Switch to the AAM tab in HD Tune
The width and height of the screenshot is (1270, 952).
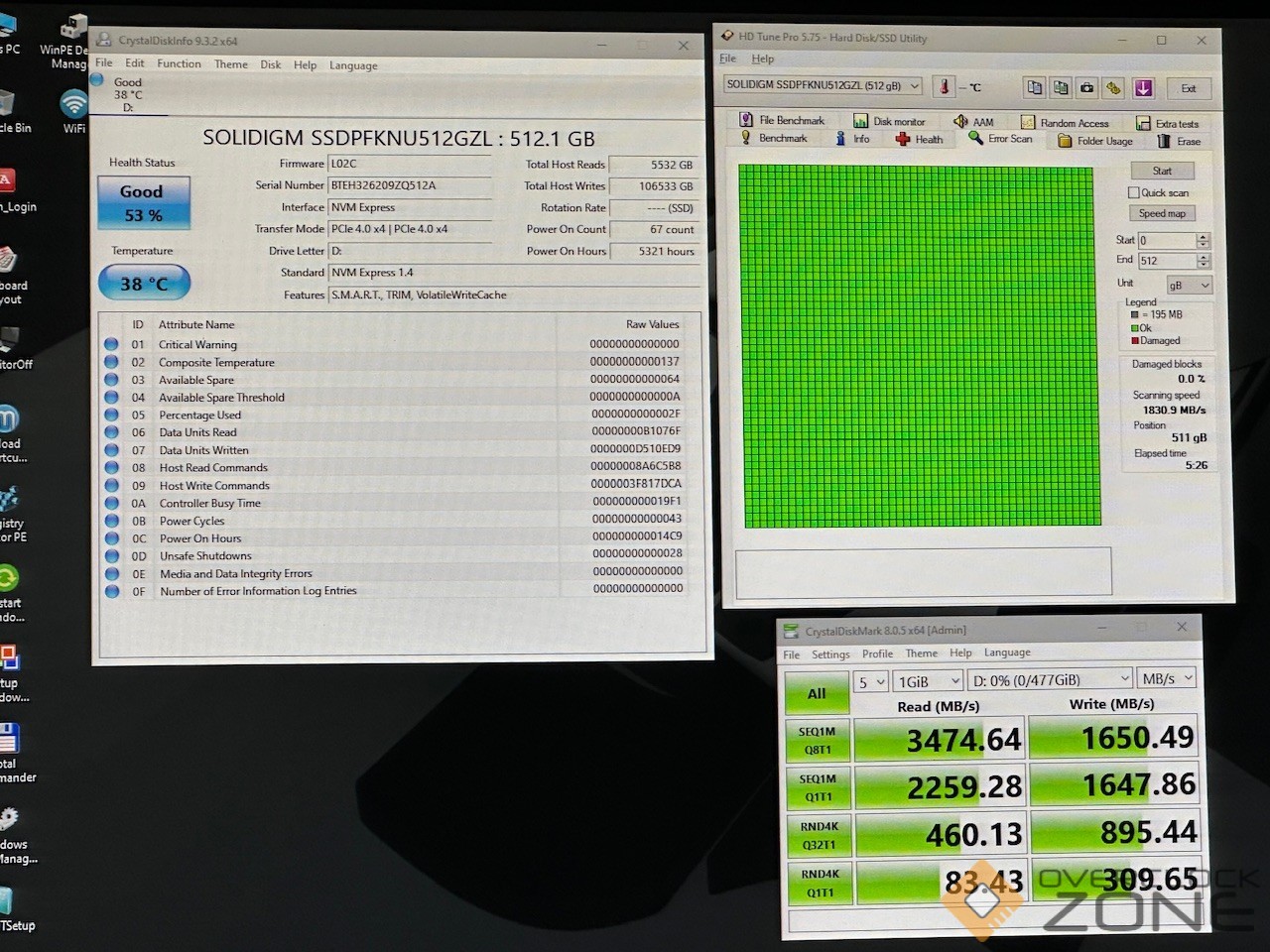973,122
